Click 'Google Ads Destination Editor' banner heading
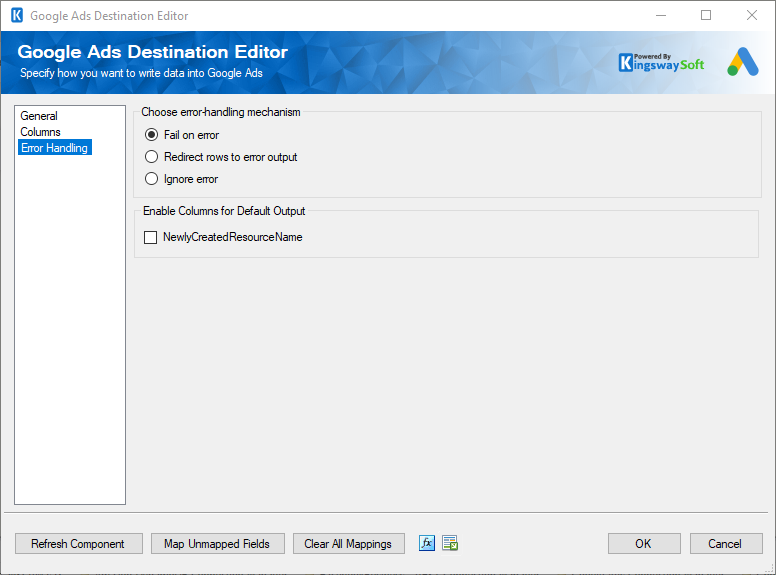This screenshot has height=575, width=776. click(x=152, y=52)
